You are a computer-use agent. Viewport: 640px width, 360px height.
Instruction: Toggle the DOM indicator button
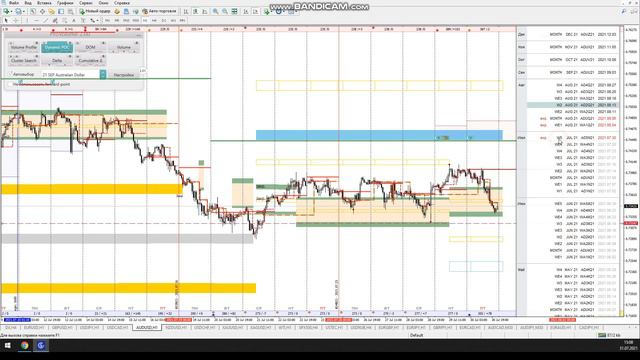click(90, 47)
